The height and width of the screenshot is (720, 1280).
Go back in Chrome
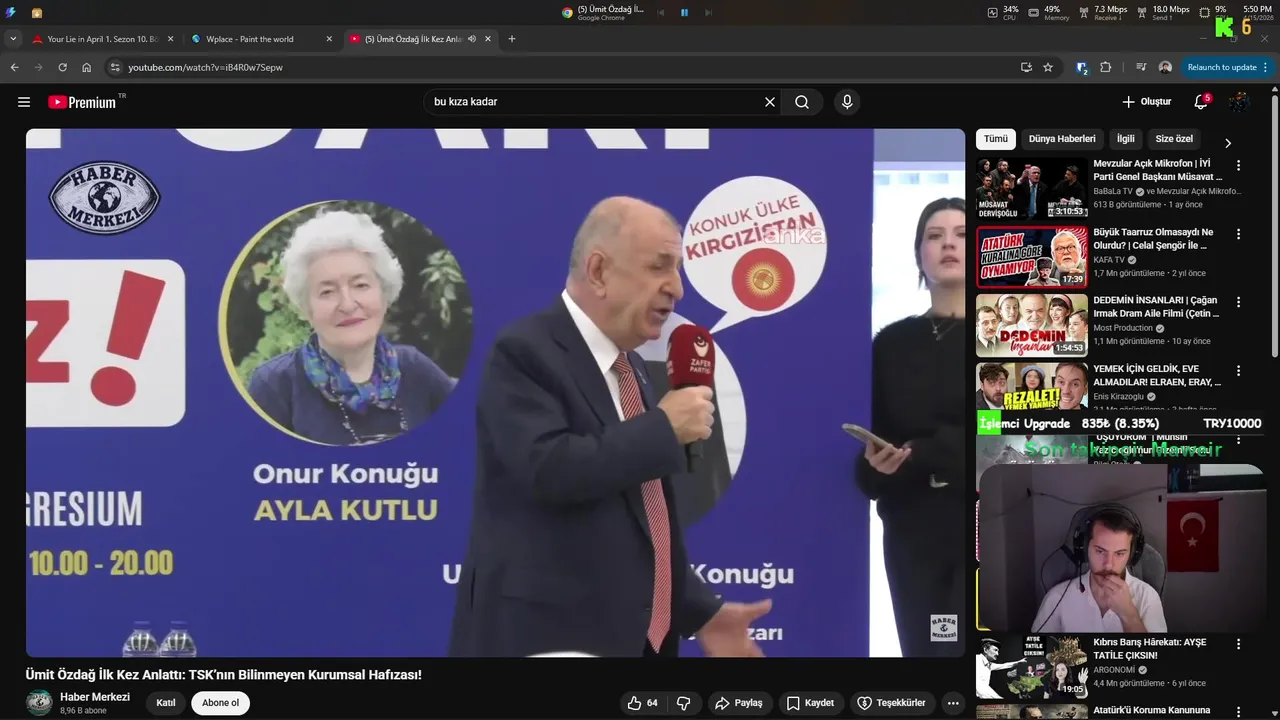[14, 67]
